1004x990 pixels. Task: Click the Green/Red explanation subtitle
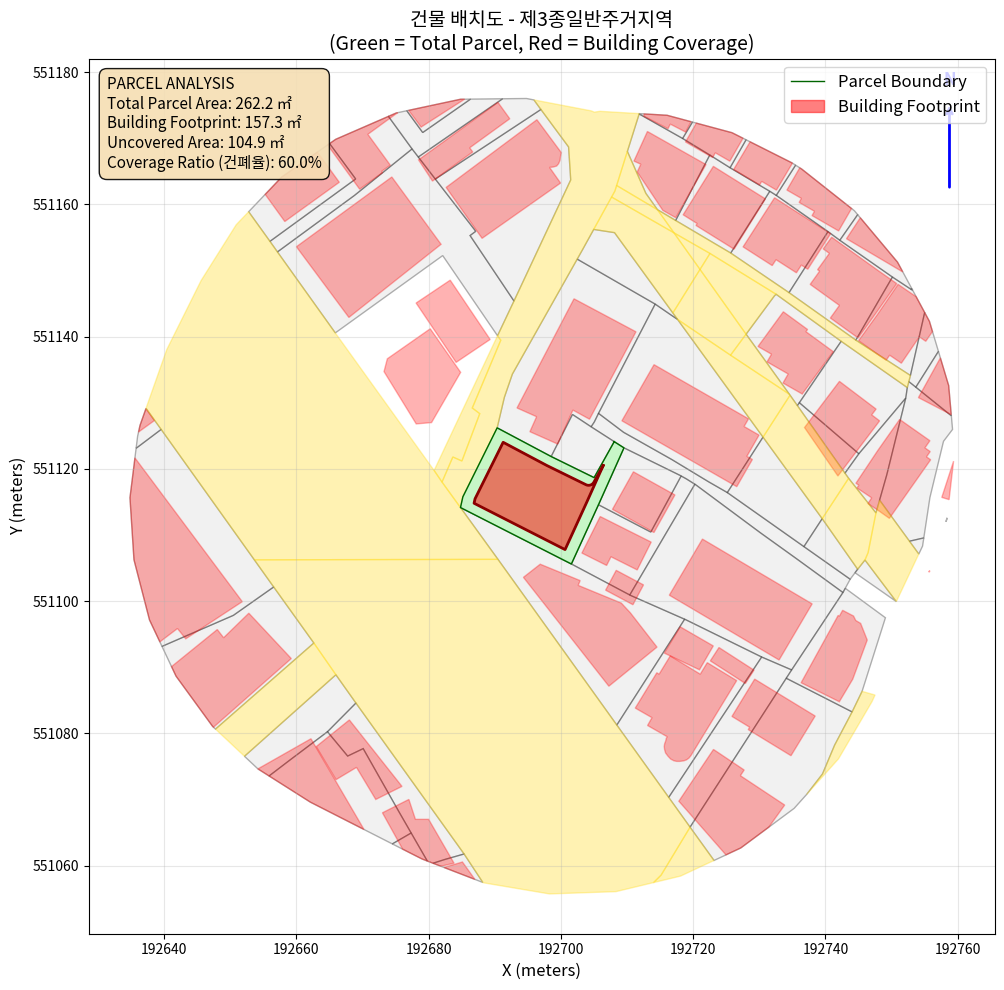[x=541, y=43]
